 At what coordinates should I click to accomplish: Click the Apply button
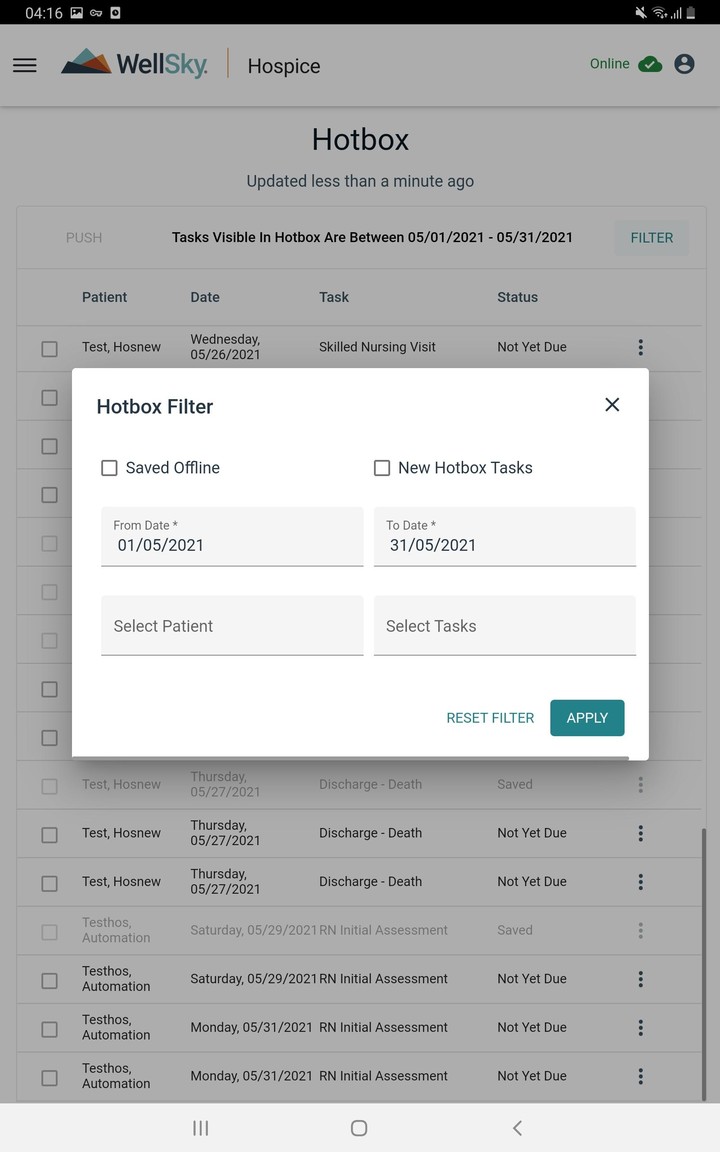click(x=587, y=718)
